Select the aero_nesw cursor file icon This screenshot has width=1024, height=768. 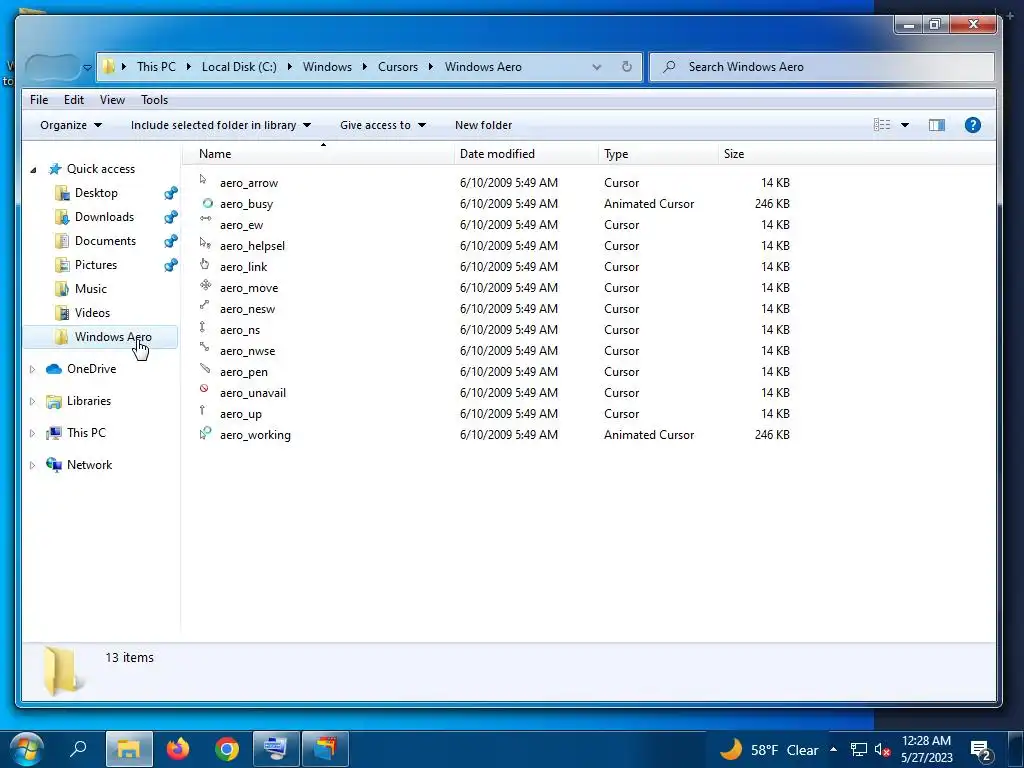coord(204,305)
